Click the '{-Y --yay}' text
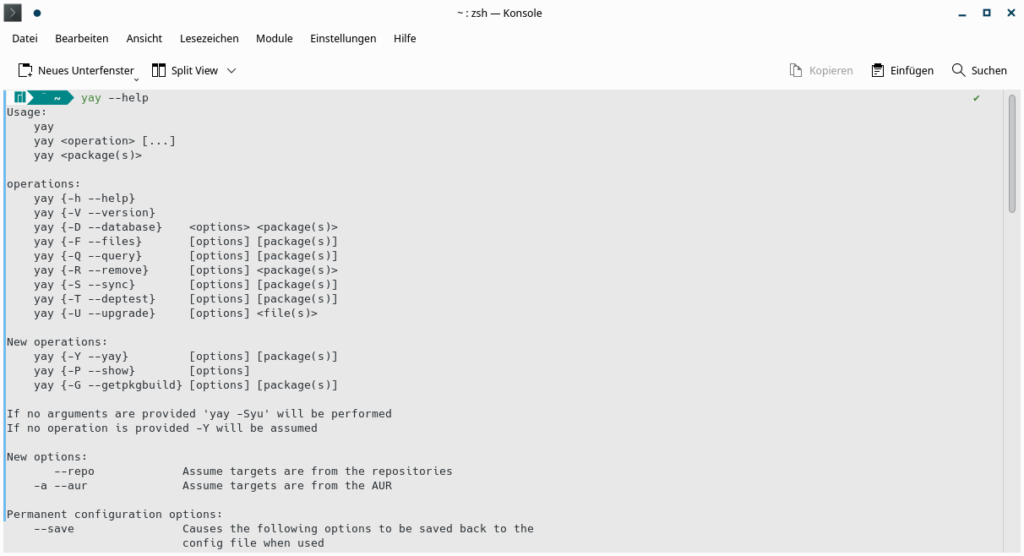Viewport: 1024px width, 556px height. pyautogui.click(x=95, y=357)
